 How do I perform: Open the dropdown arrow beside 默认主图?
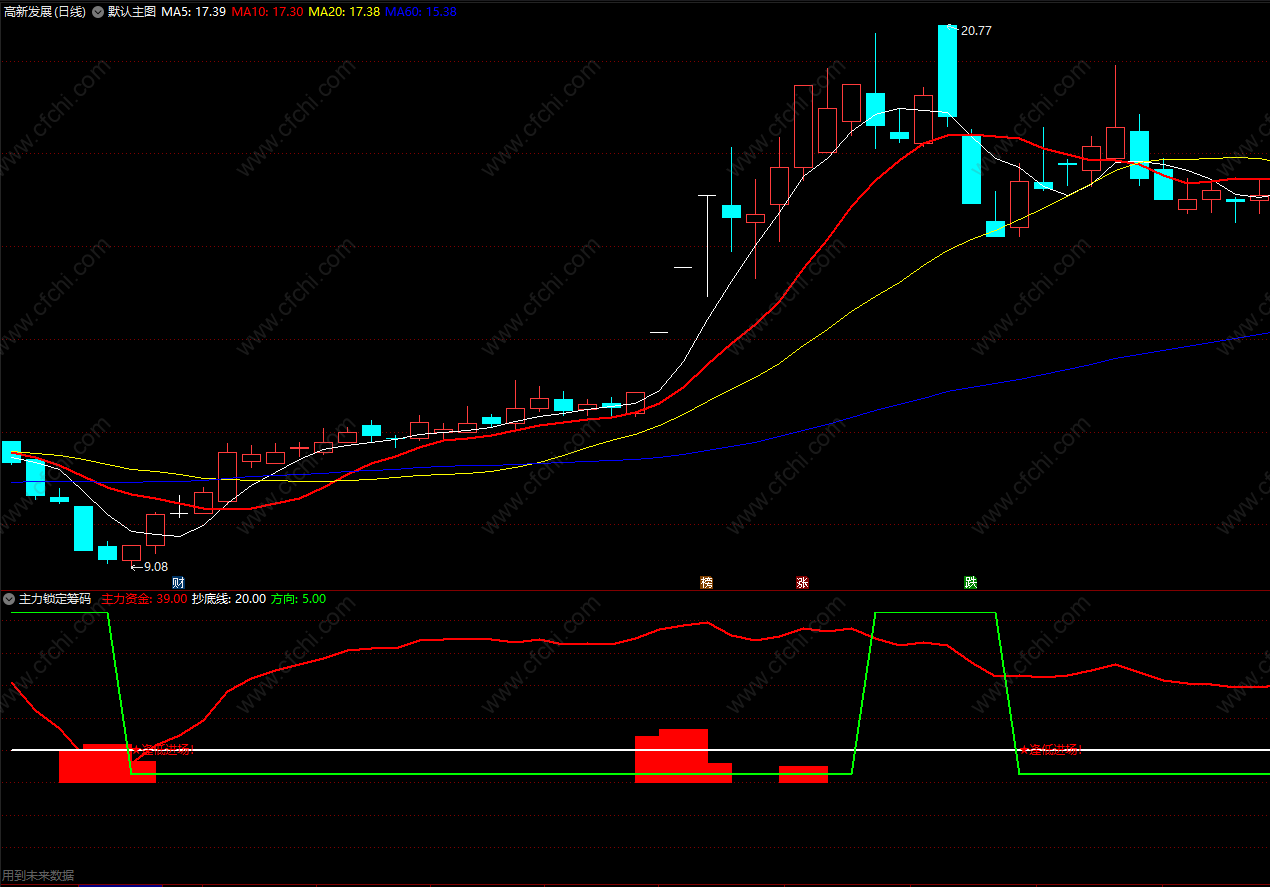pyautogui.click(x=97, y=12)
